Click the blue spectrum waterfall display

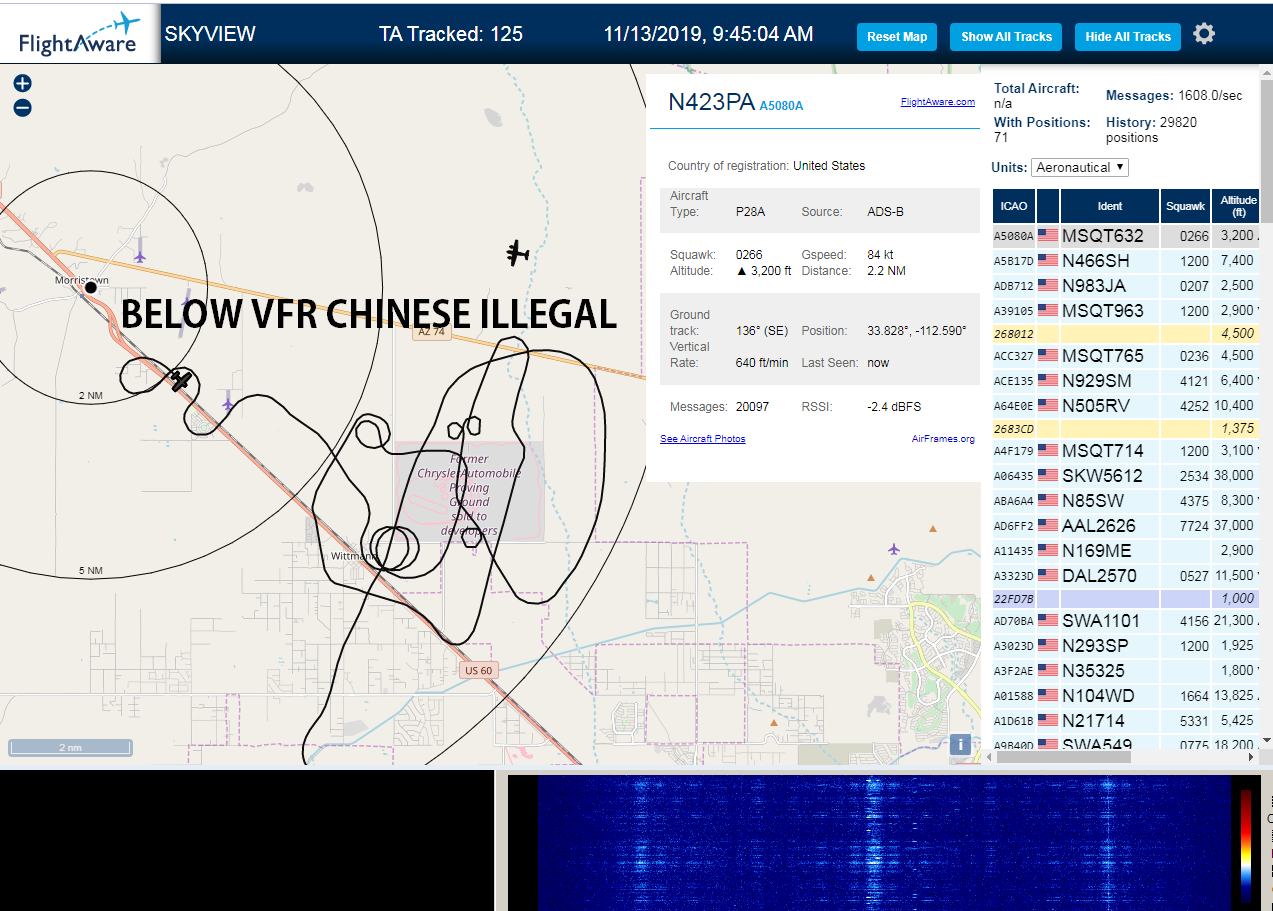[x=884, y=843]
